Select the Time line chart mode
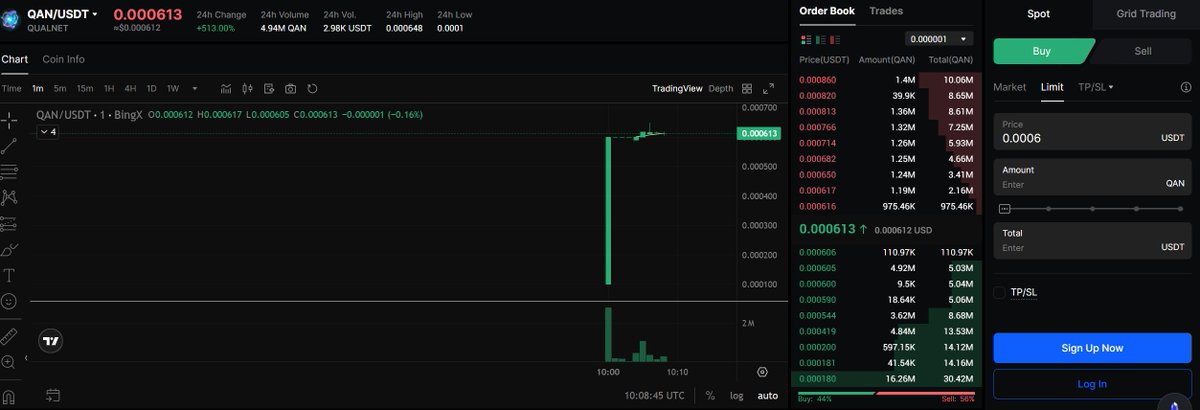This screenshot has width=1200, height=410. [11, 89]
